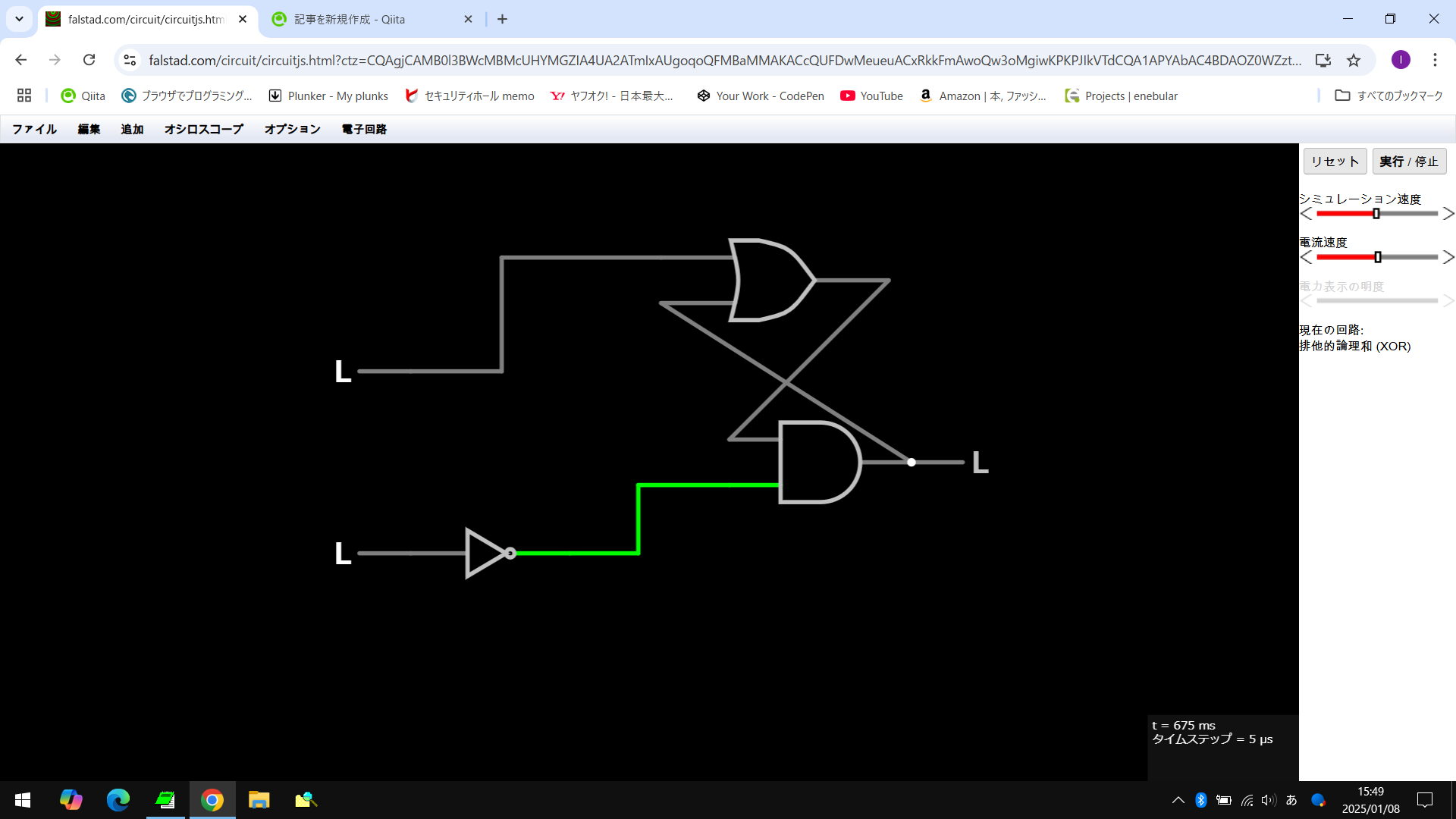Open File Explorer from taskbar
The width and height of the screenshot is (1456, 819).
[259, 800]
